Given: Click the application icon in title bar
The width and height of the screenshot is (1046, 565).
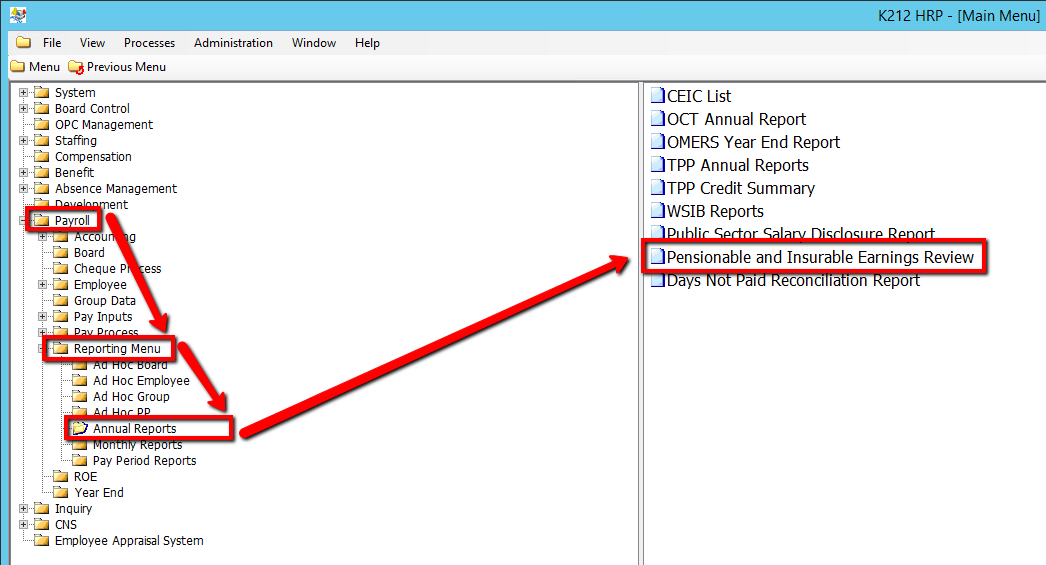Looking at the screenshot, I should (x=18, y=15).
